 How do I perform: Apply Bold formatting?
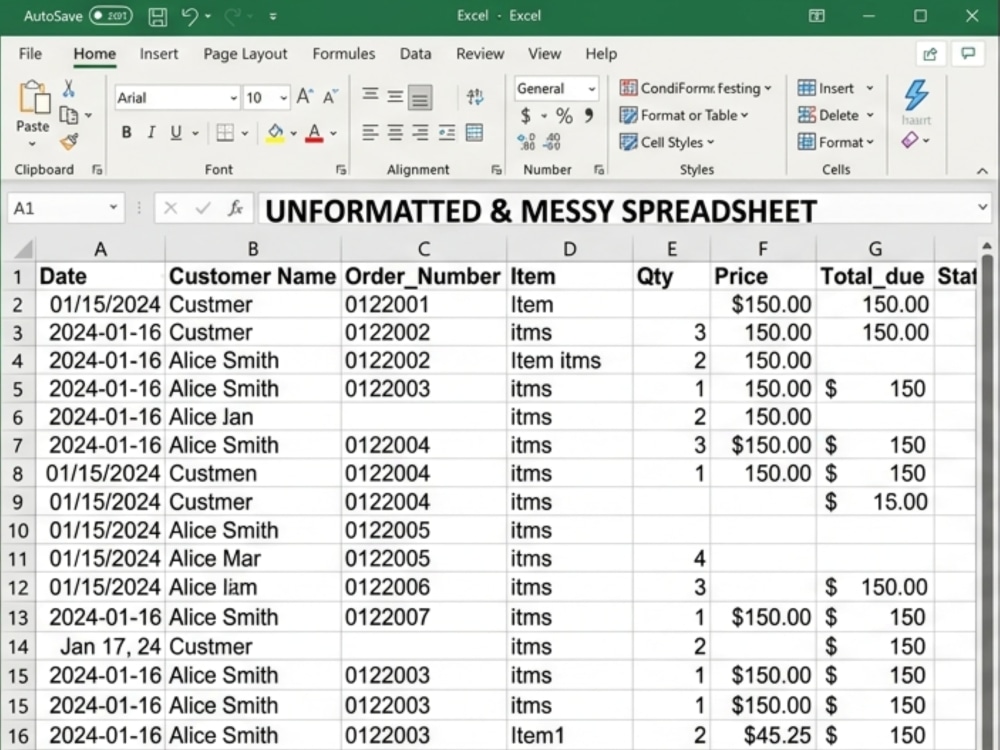pos(126,133)
